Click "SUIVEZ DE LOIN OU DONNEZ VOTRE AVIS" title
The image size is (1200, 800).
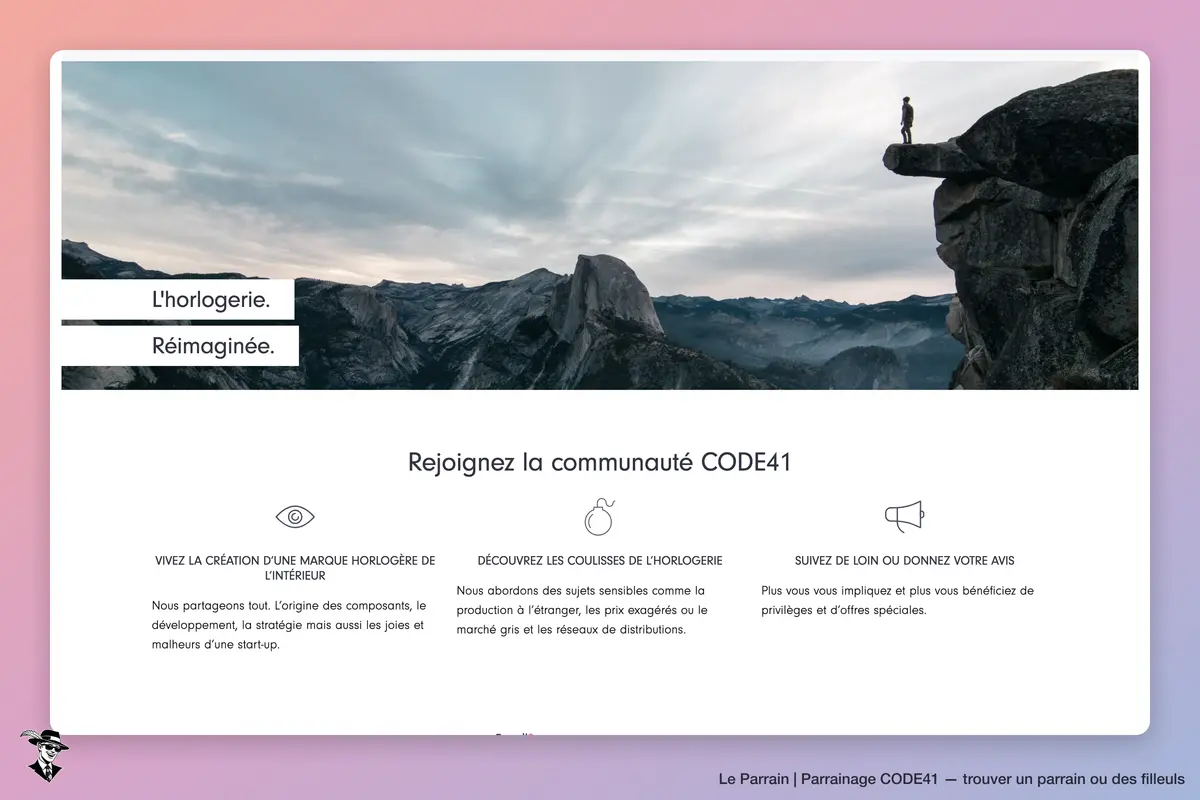point(905,561)
